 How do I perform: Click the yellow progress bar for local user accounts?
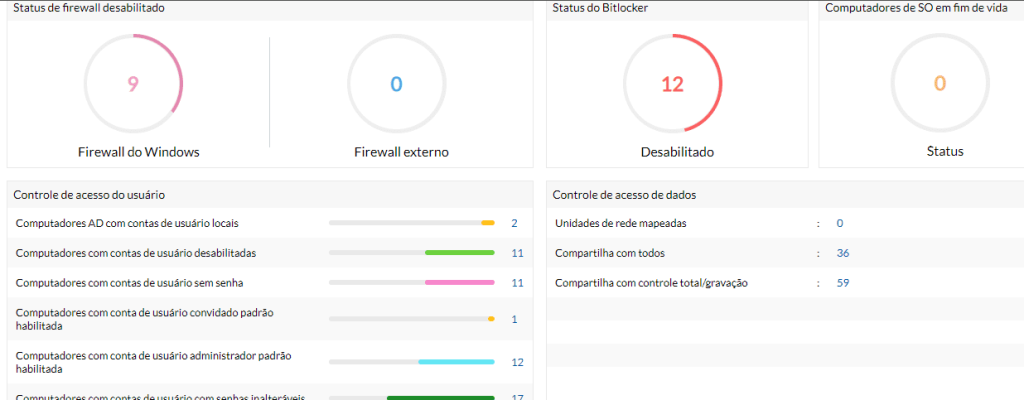click(x=488, y=223)
